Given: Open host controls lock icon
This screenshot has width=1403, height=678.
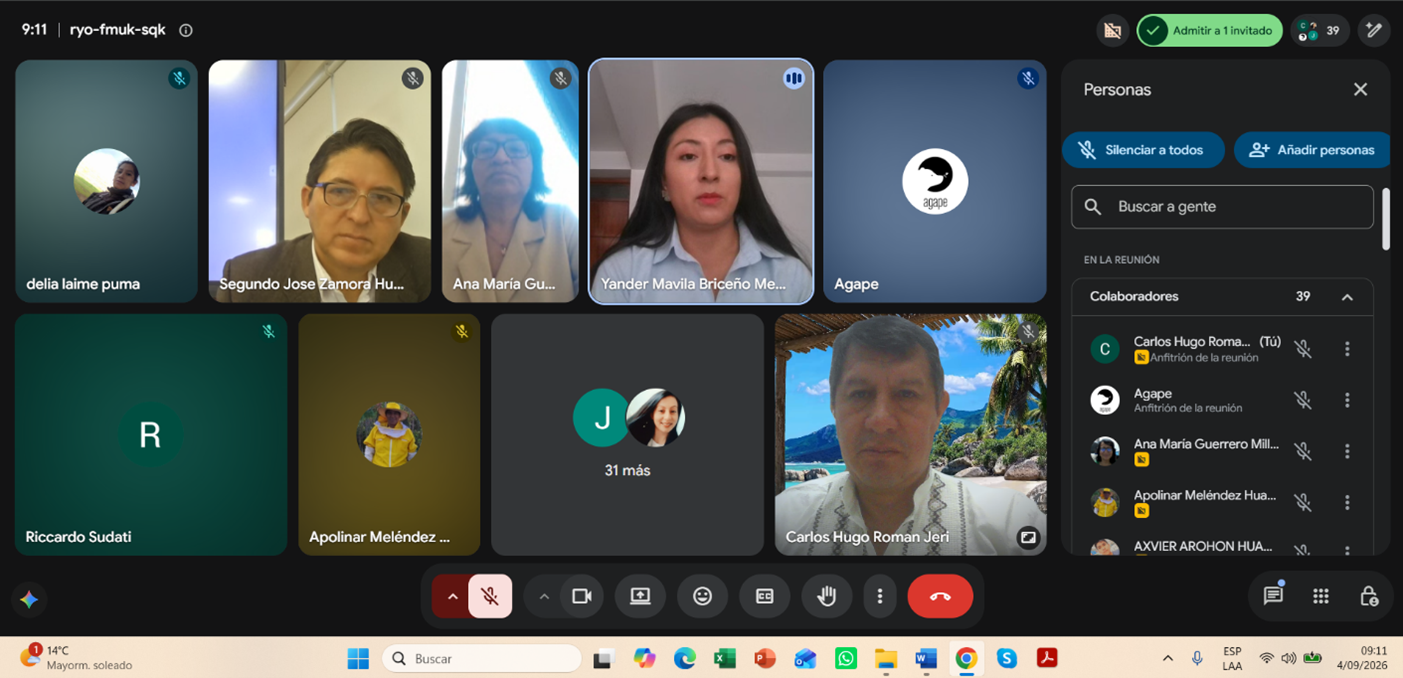Looking at the screenshot, I should pyautogui.click(x=1369, y=596).
